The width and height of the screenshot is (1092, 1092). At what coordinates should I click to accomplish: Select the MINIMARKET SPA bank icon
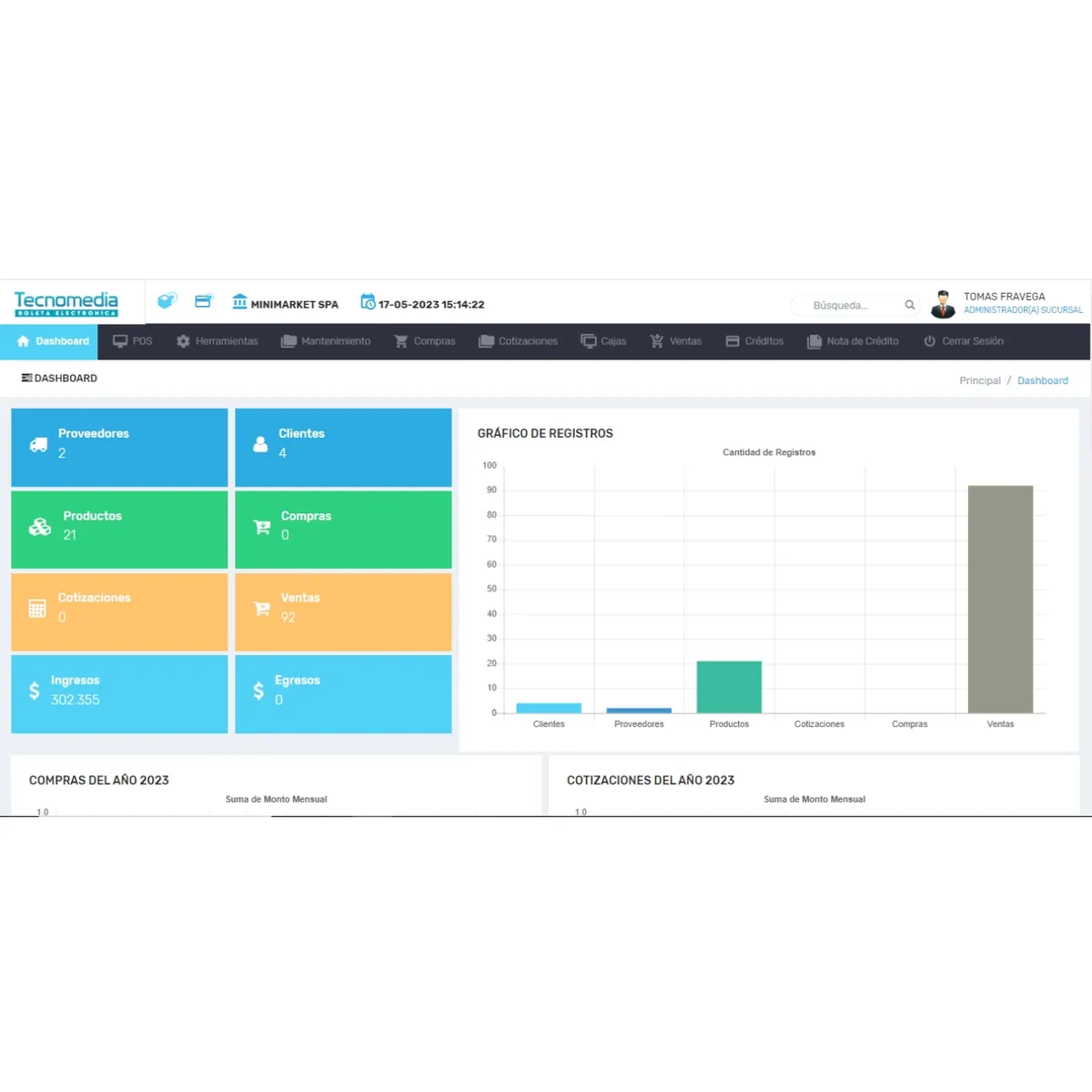pos(238,301)
